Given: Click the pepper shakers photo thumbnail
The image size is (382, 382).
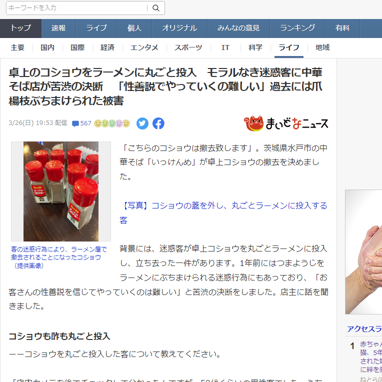Looking at the screenshot, I should tap(61, 191).
